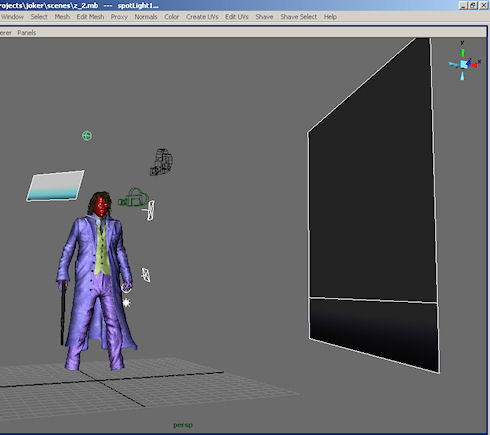Open the Color menu
Image resolution: width=490 pixels, height=435 pixels.
171,17
